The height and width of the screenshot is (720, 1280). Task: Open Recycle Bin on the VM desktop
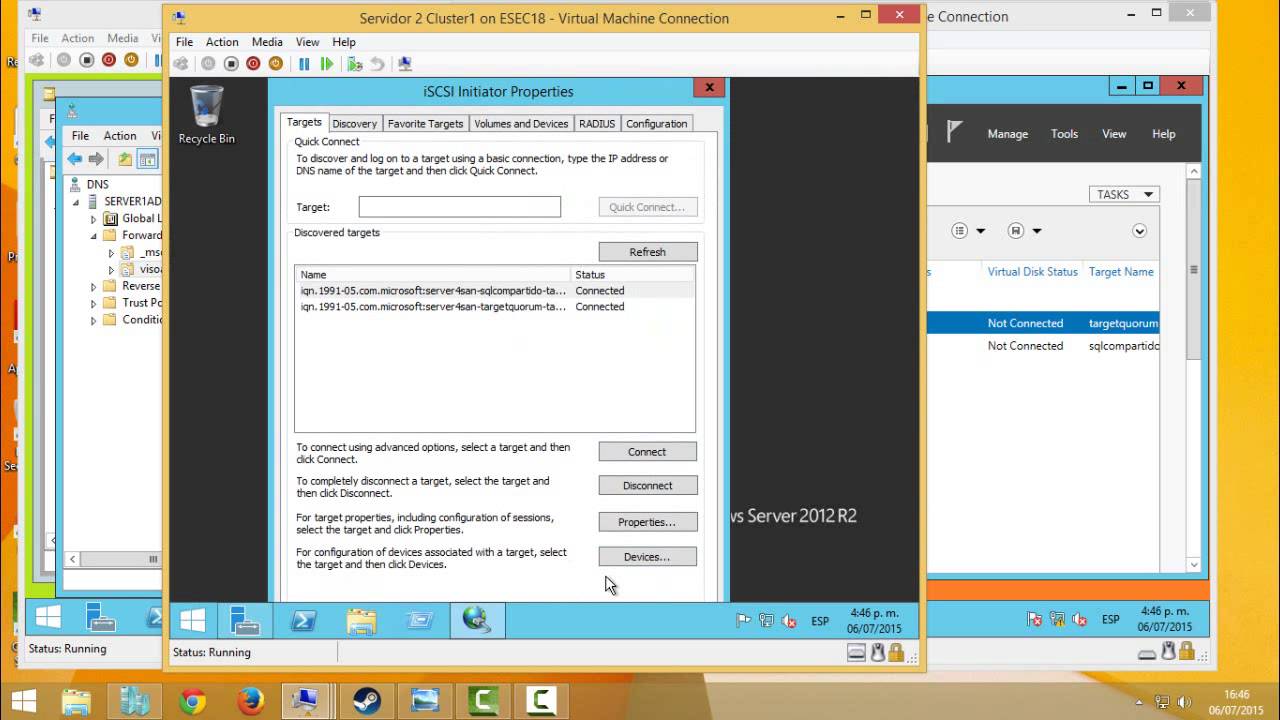(x=206, y=115)
